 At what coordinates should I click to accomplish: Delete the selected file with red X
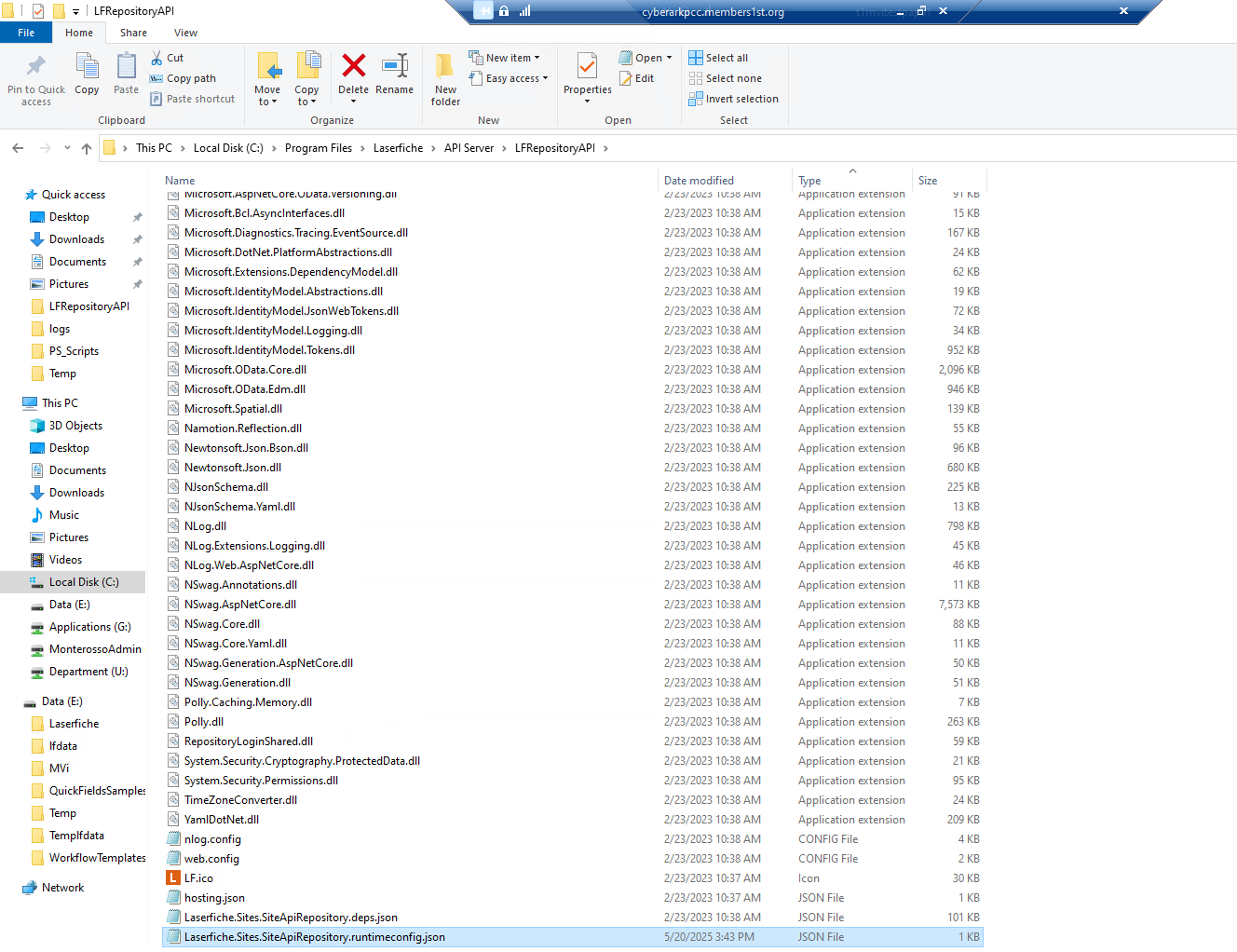click(353, 65)
